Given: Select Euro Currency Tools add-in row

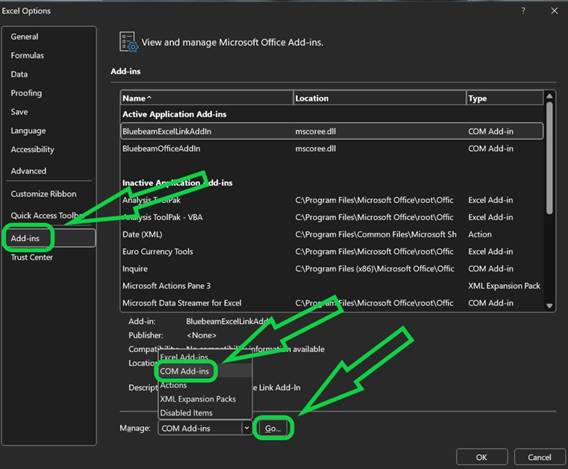Looking at the screenshot, I should [332, 251].
